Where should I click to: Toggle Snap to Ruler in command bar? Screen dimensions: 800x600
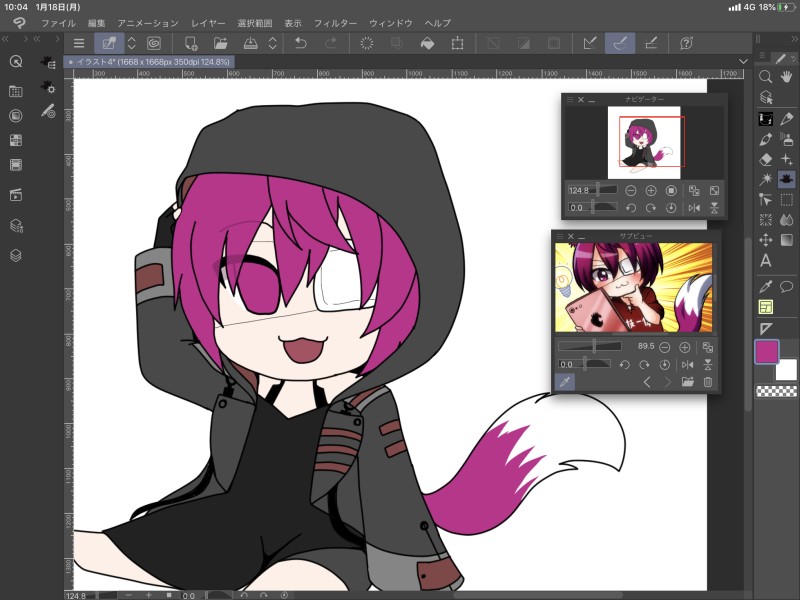coord(590,43)
